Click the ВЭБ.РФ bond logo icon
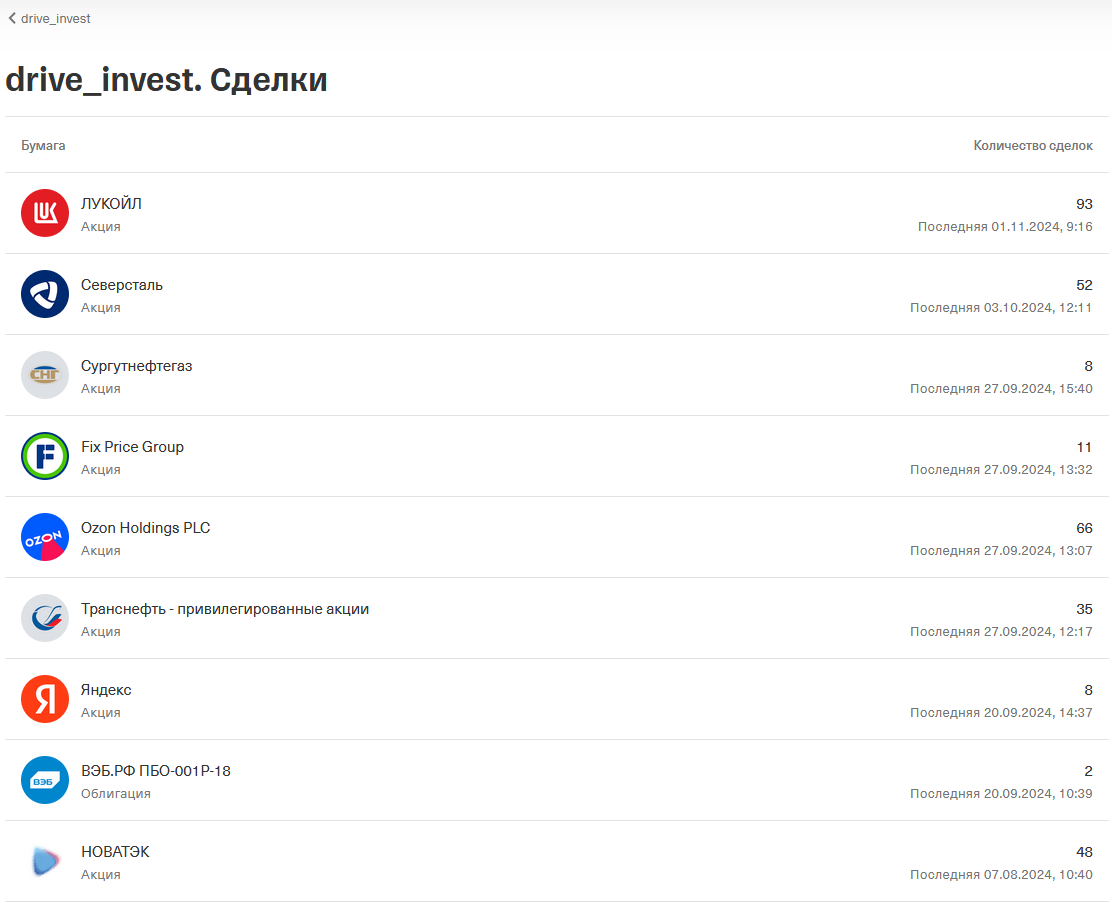The width and height of the screenshot is (1112, 905). [x=45, y=780]
